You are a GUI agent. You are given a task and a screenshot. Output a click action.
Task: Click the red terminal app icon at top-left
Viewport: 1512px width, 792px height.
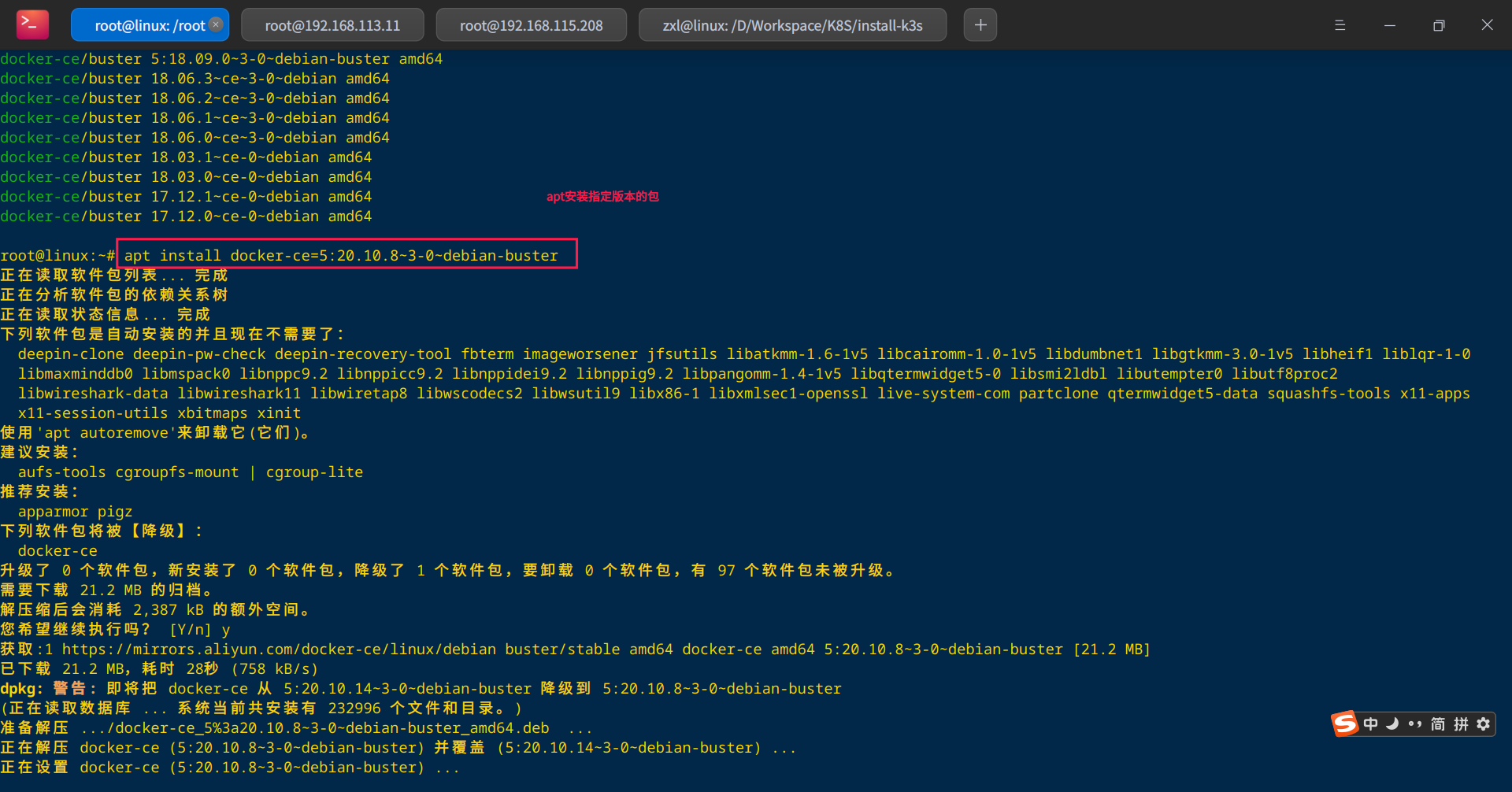point(31,24)
